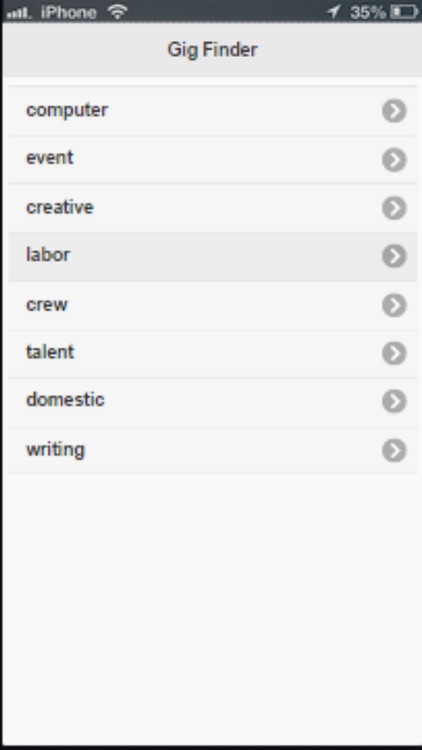Choose the highlighted labor category
This screenshot has width=422, height=750.
tap(212, 257)
